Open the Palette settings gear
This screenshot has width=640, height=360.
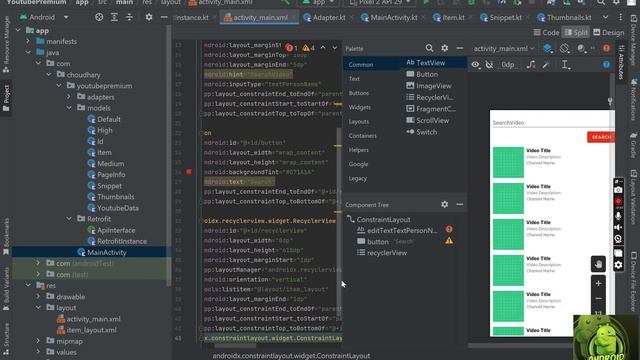[x=444, y=48]
